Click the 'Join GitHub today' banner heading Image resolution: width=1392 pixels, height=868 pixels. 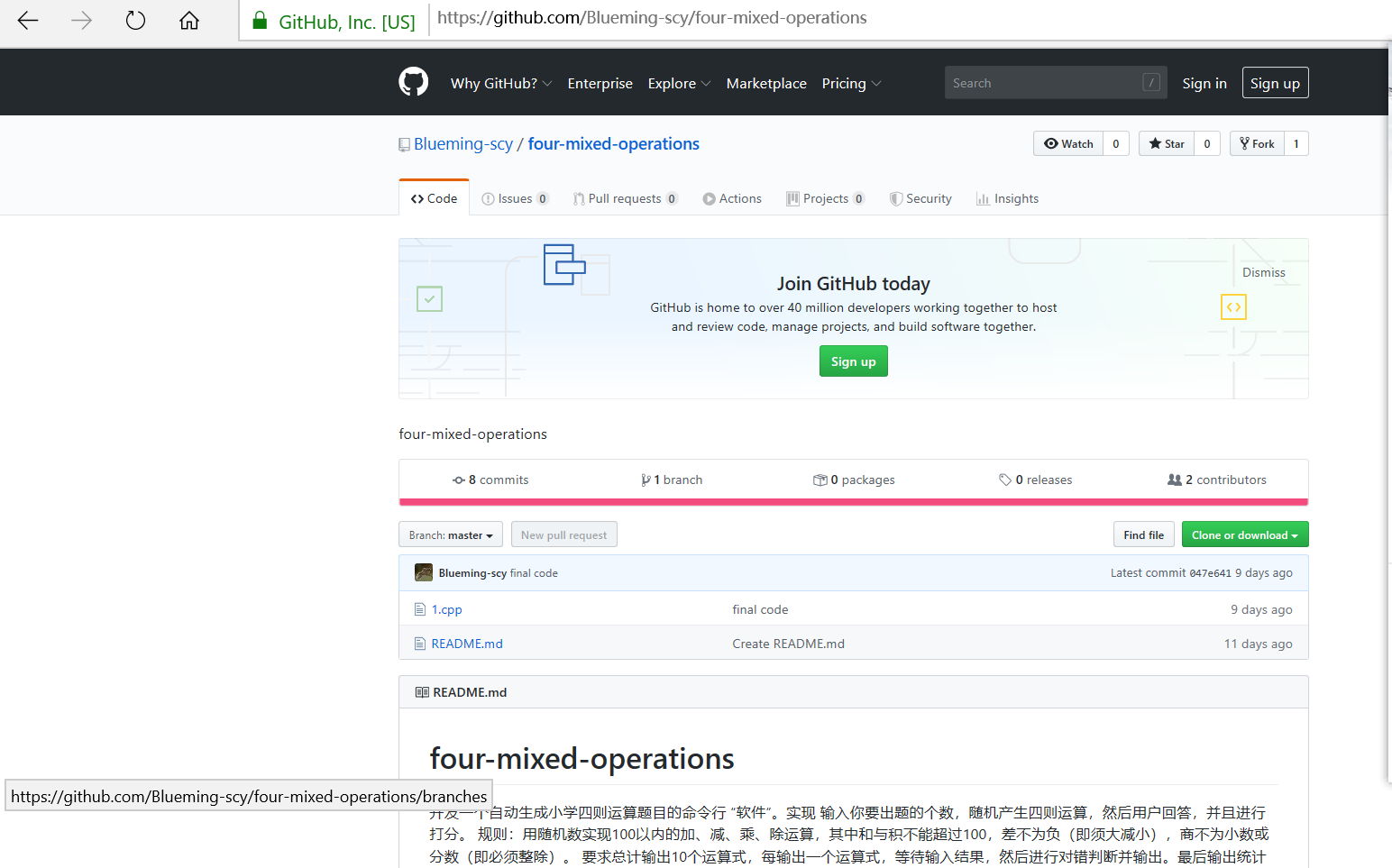point(854,284)
